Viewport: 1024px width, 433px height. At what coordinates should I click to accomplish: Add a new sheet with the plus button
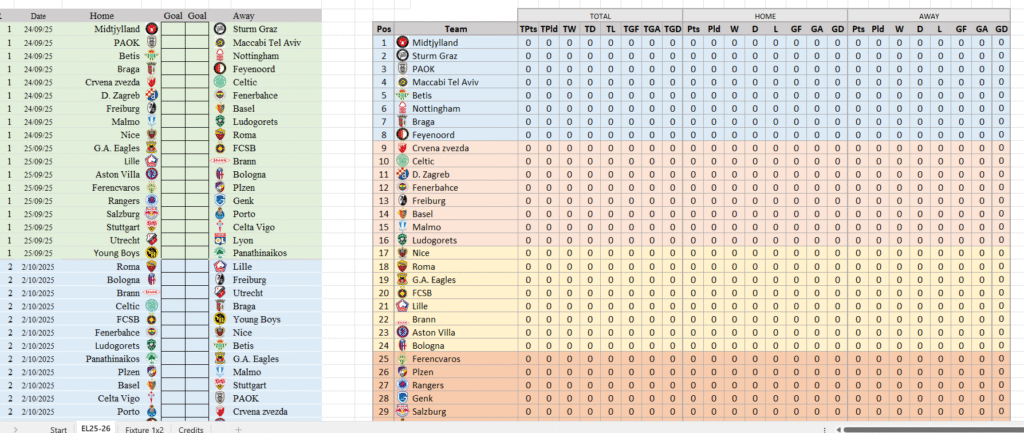click(x=238, y=428)
